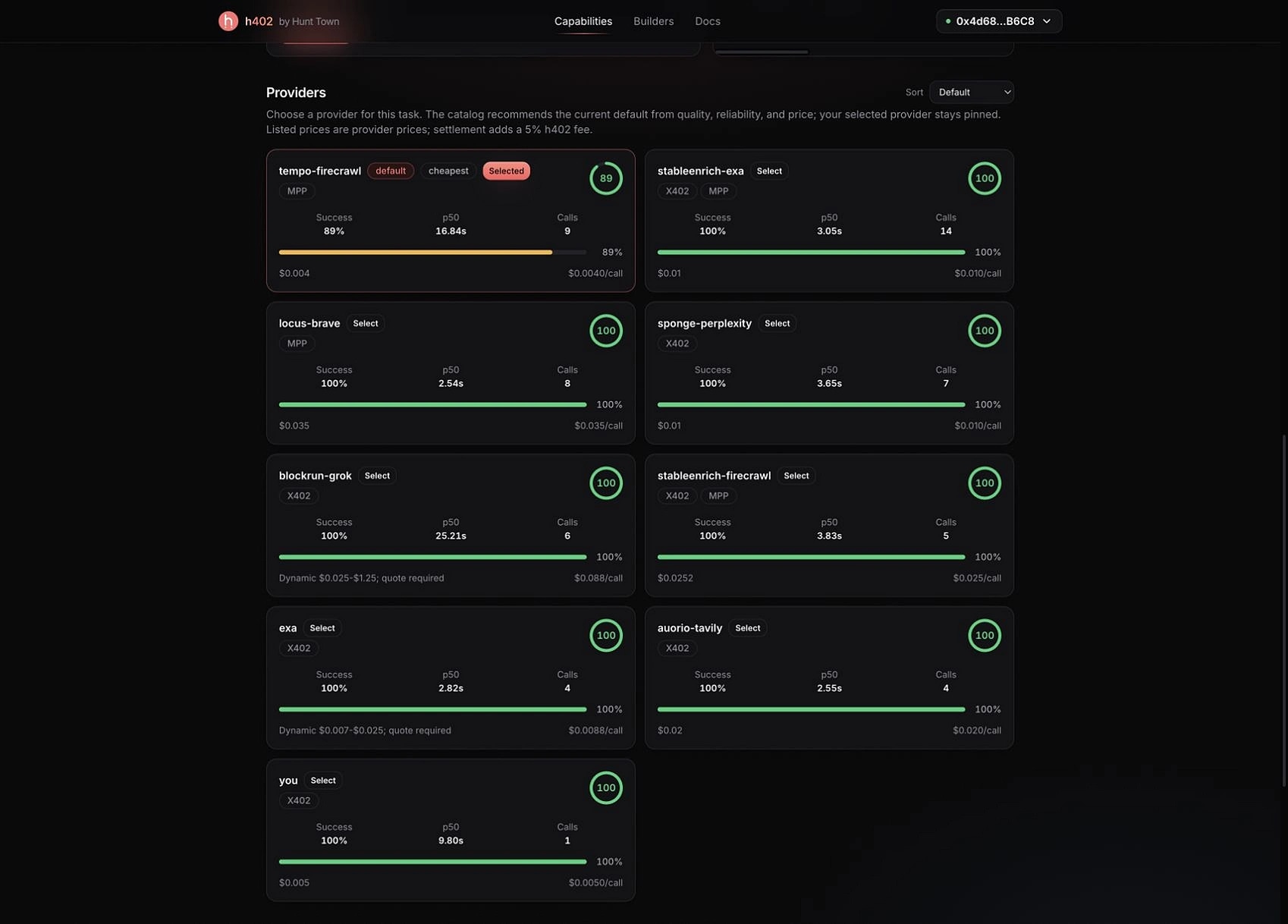Choose Select on the you card
This screenshot has height=924, width=1288.
point(322,781)
